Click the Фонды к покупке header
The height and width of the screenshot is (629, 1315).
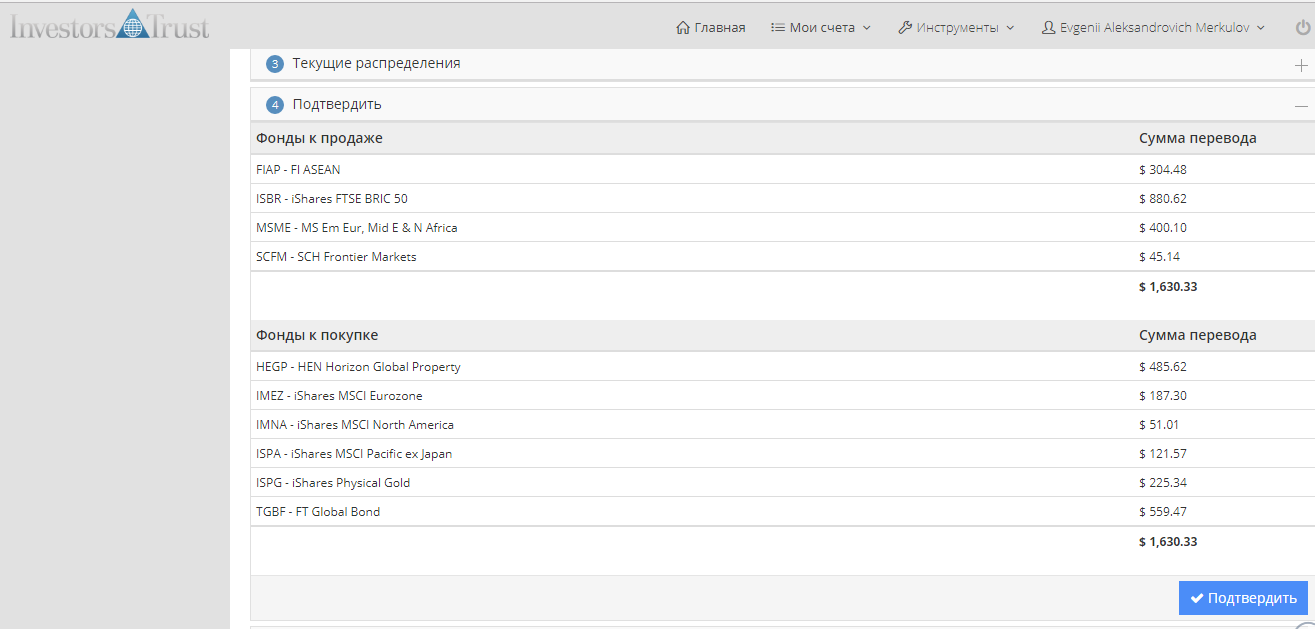click(317, 335)
